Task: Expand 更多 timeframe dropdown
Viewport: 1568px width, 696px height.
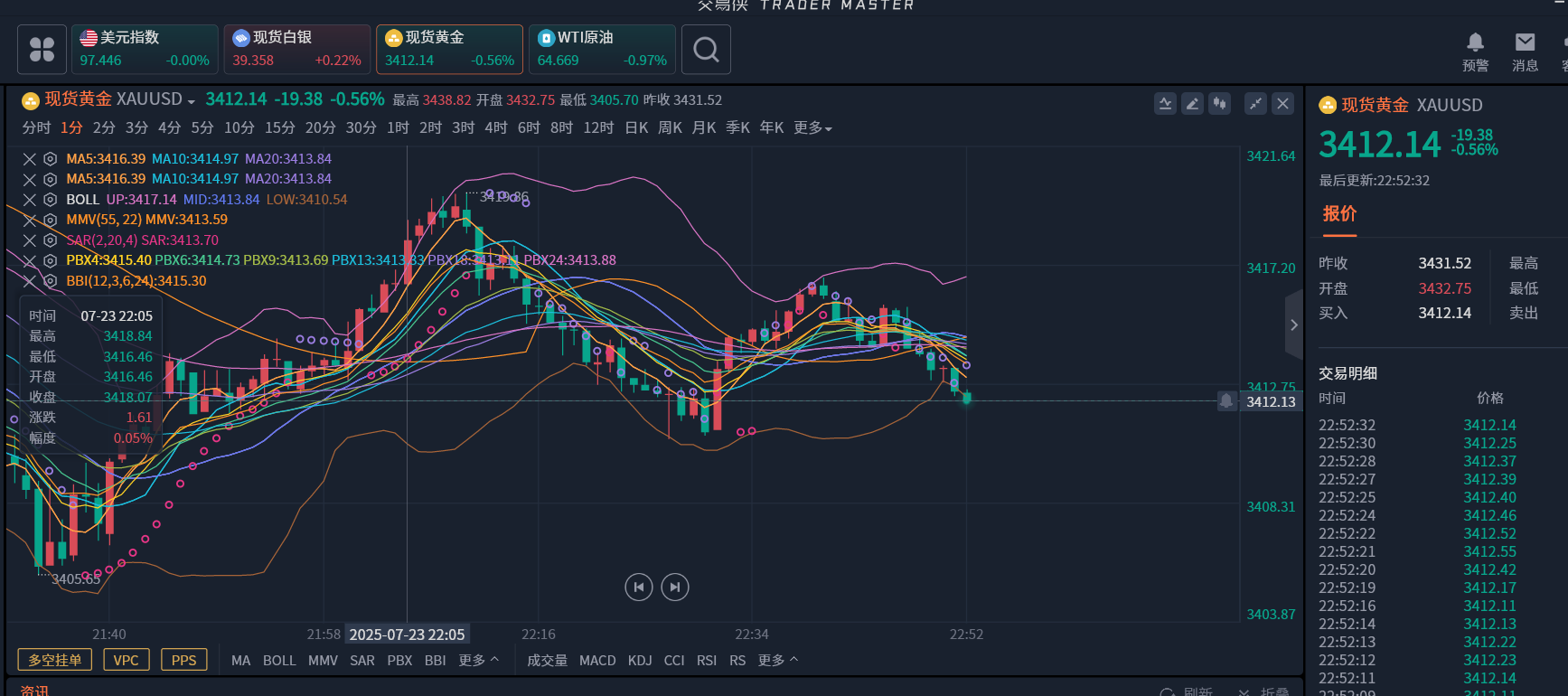Action: coord(812,128)
